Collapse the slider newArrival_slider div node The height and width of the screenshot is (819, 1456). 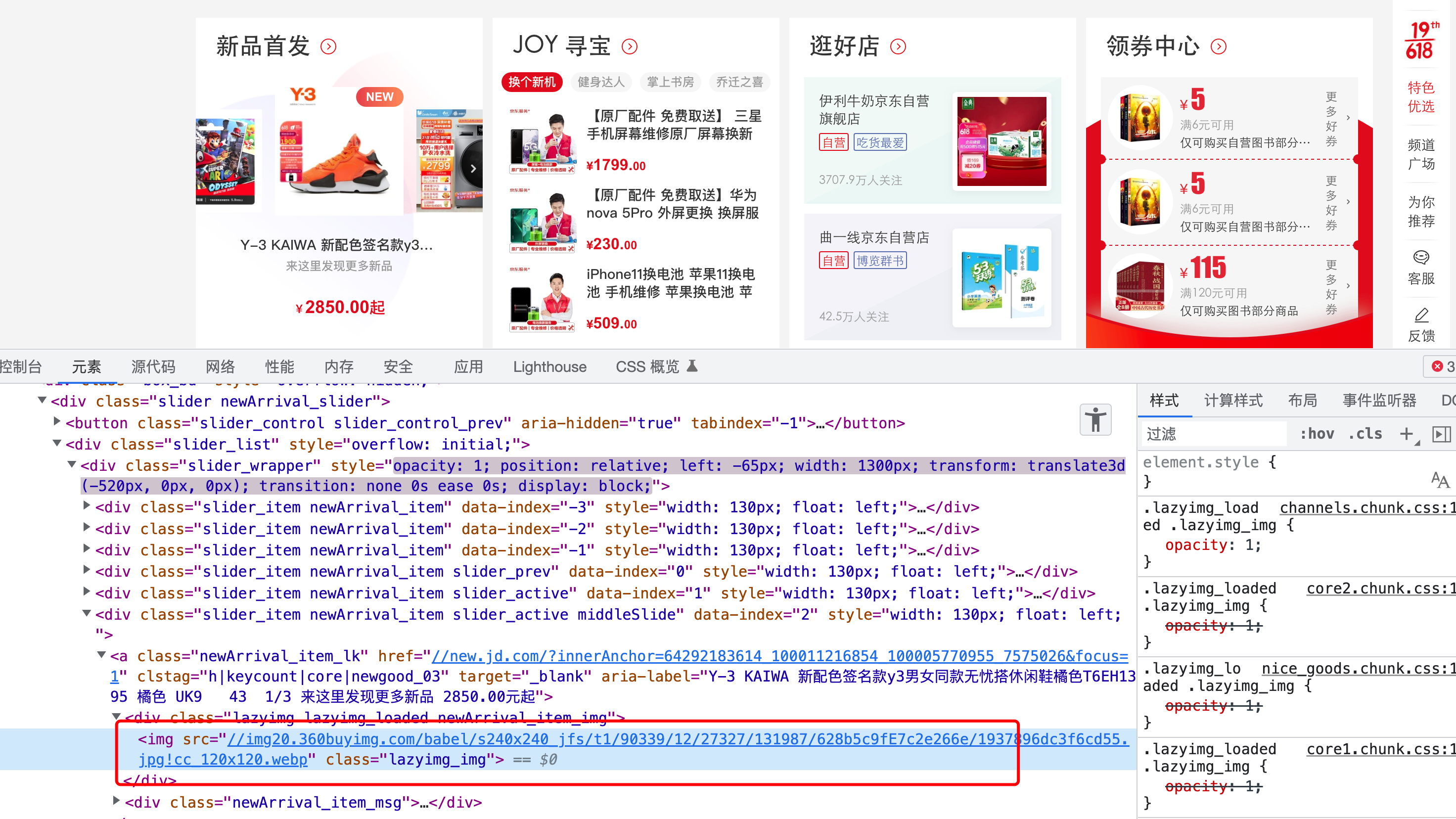click(43, 401)
